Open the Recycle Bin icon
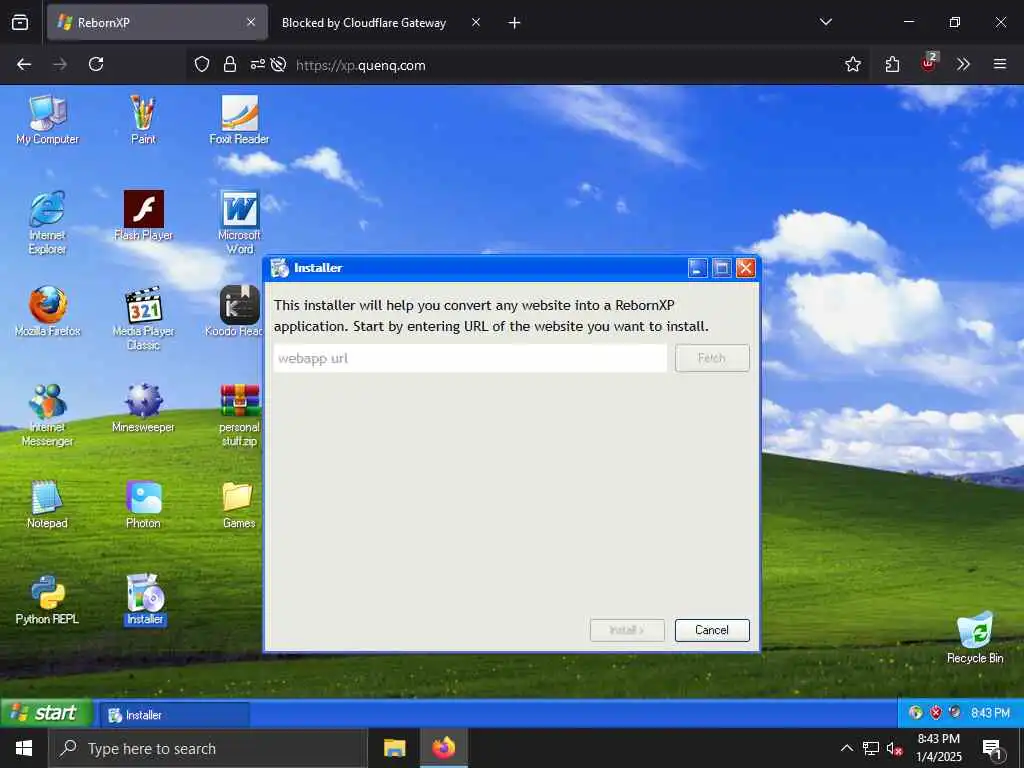This screenshot has width=1024, height=768. (x=975, y=637)
